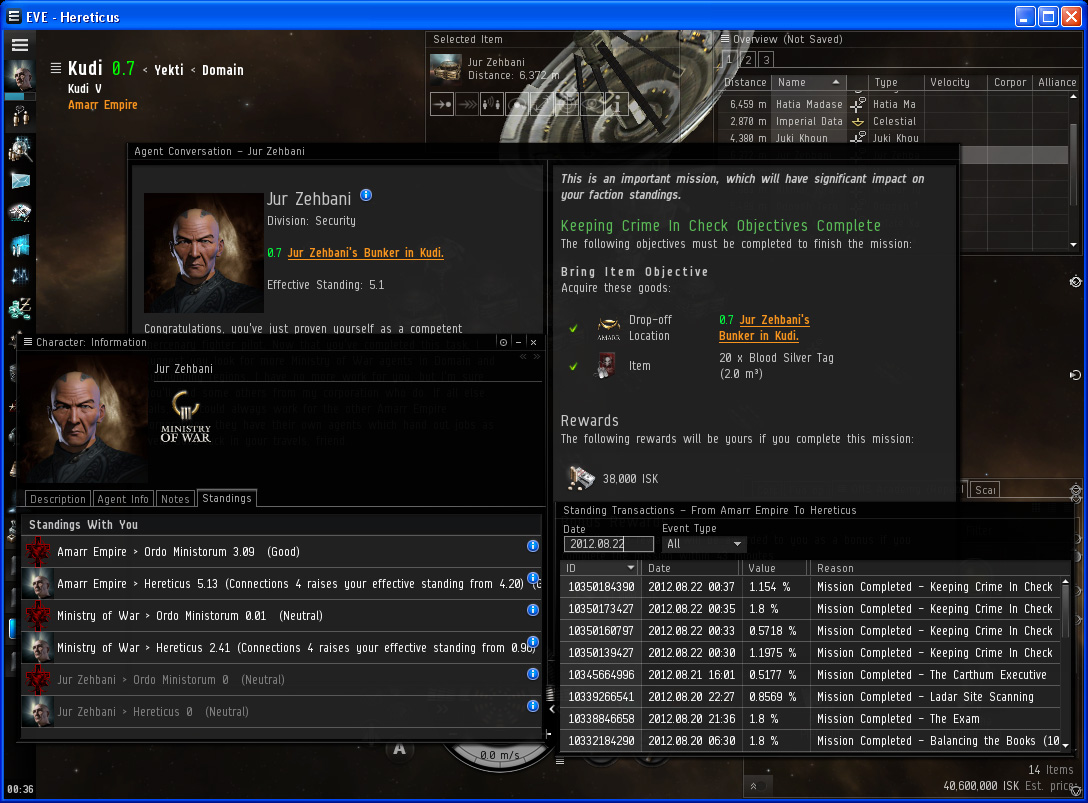Open the Overview window menu

725,39
